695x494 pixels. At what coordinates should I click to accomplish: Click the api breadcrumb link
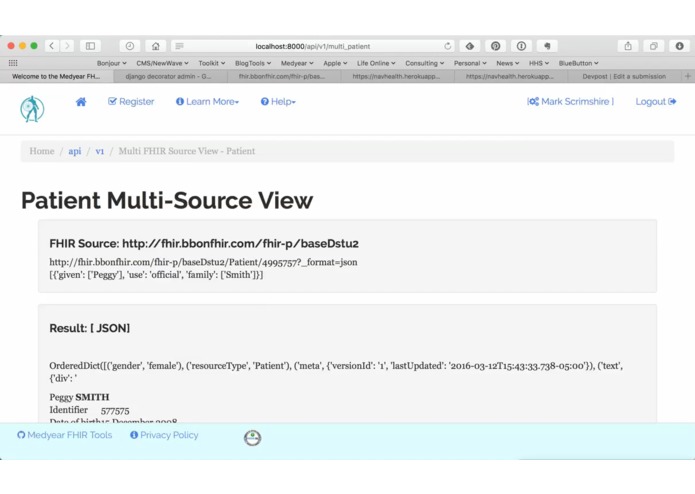74,151
